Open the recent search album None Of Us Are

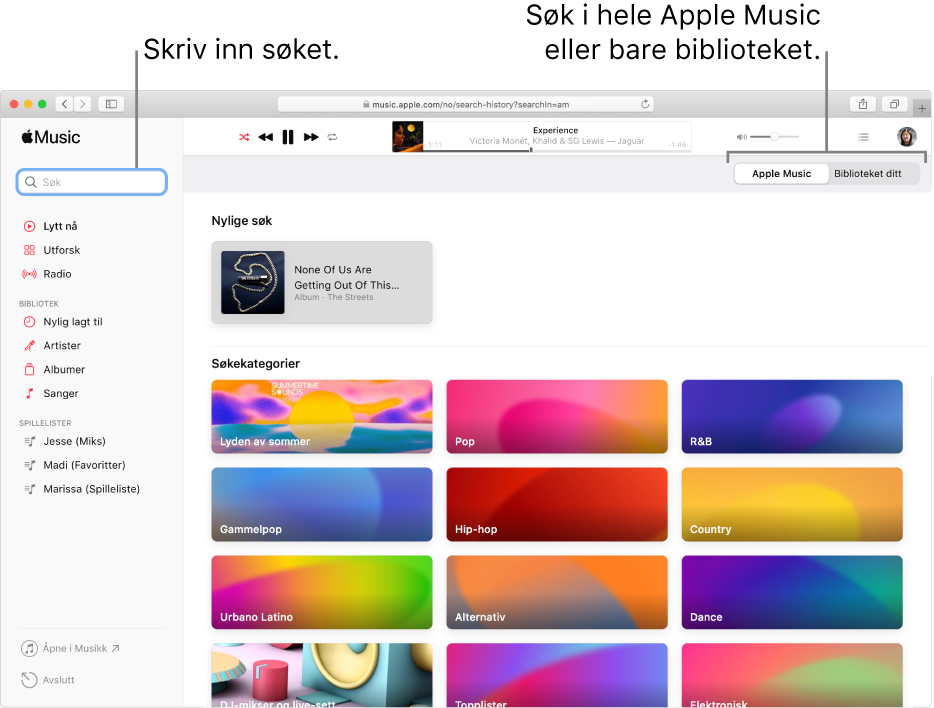click(x=322, y=282)
